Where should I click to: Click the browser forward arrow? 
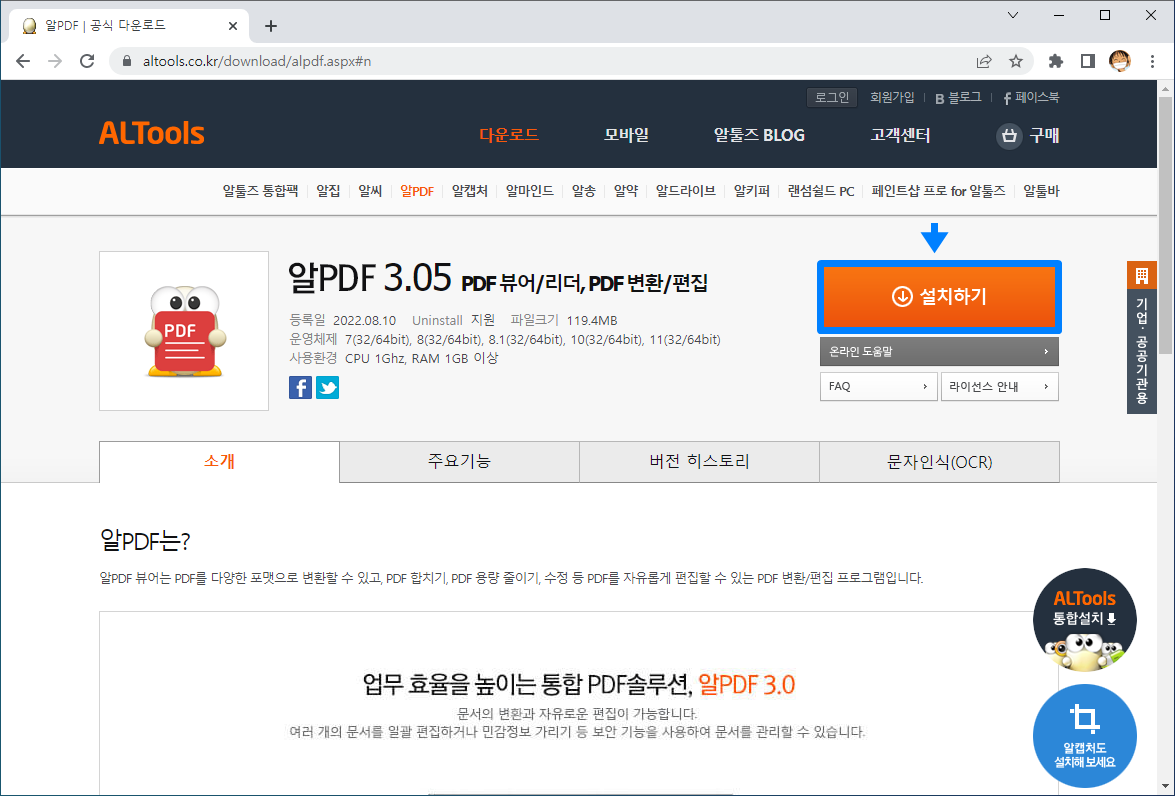[x=55, y=61]
